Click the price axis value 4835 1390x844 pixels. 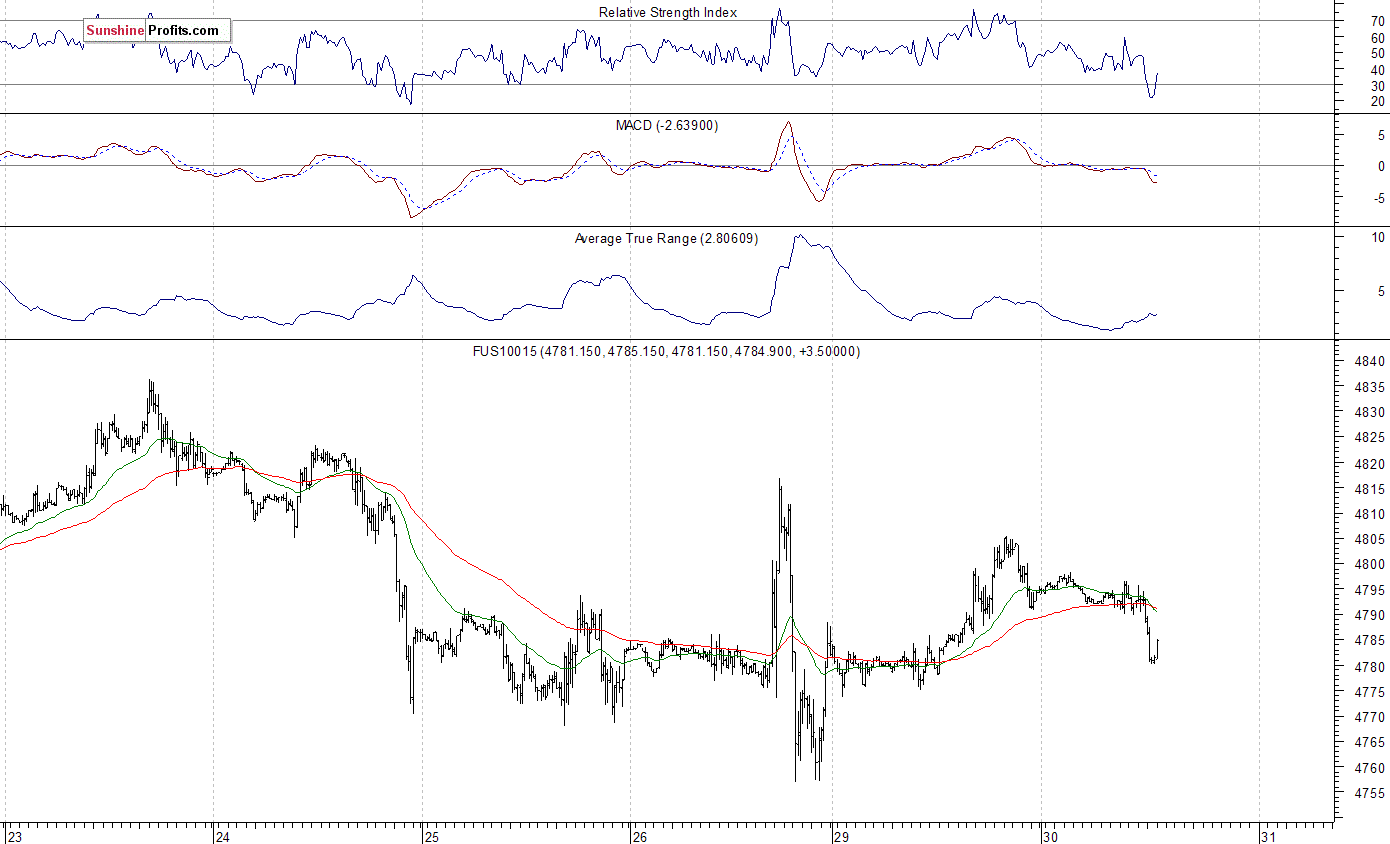(x=1371, y=388)
